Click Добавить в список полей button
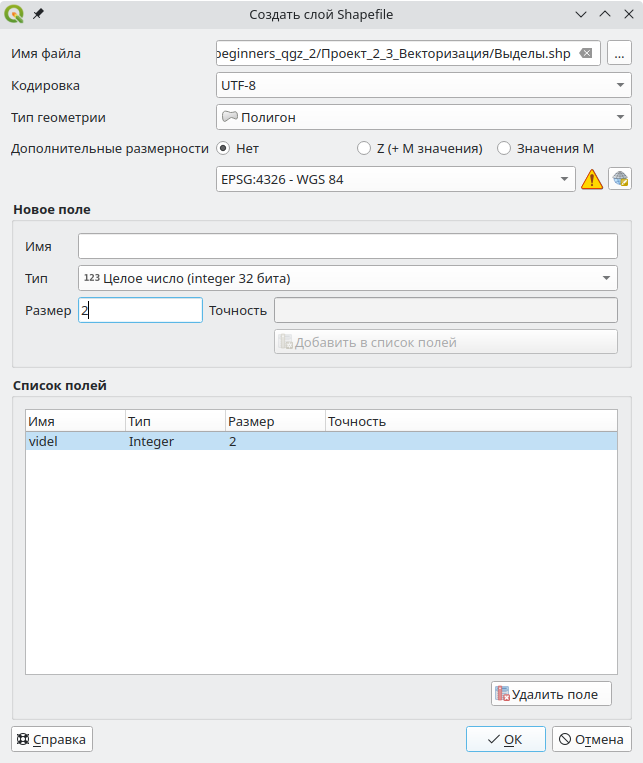The height and width of the screenshot is (763, 643). click(446, 342)
